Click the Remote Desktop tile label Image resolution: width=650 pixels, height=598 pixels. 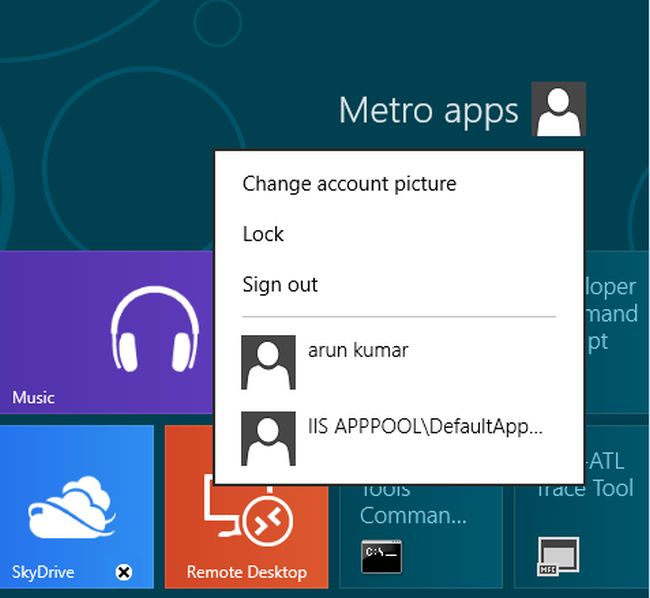(247, 572)
